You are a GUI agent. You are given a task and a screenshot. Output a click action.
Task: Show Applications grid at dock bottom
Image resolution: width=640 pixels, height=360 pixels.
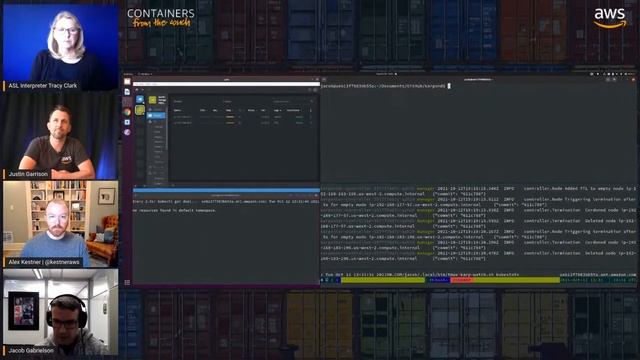pyautogui.click(x=127, y=282)
